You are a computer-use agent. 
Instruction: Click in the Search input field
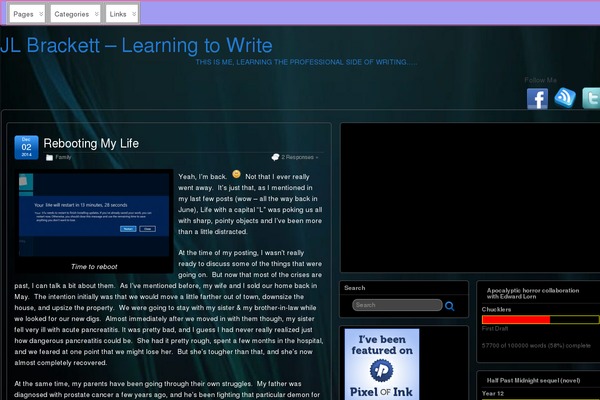pos(396,305)
